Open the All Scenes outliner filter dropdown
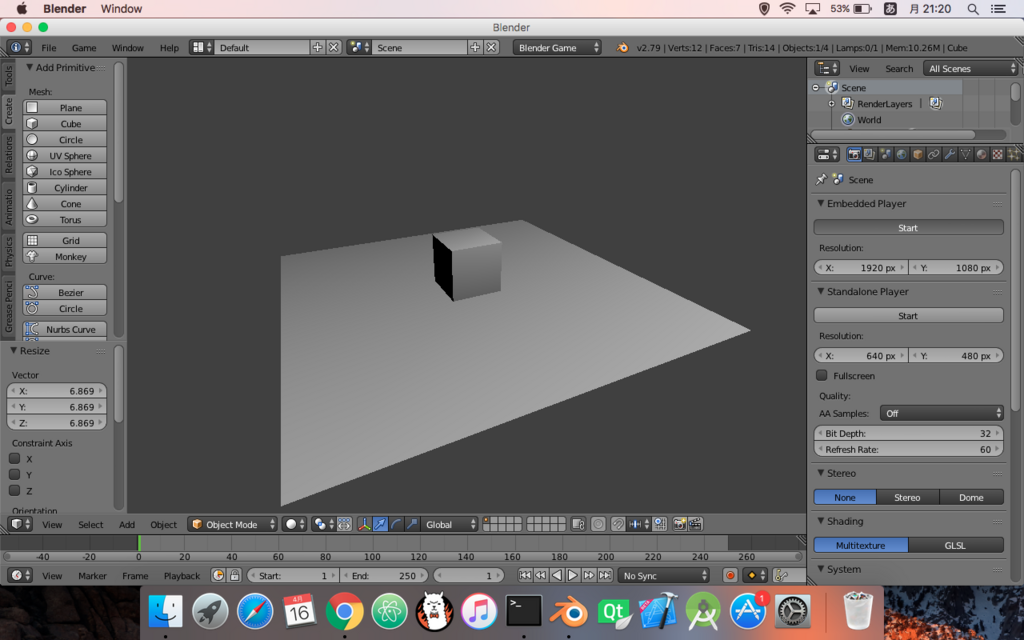The height and width of the screenshot is (640, 1024). pos(970,69)
